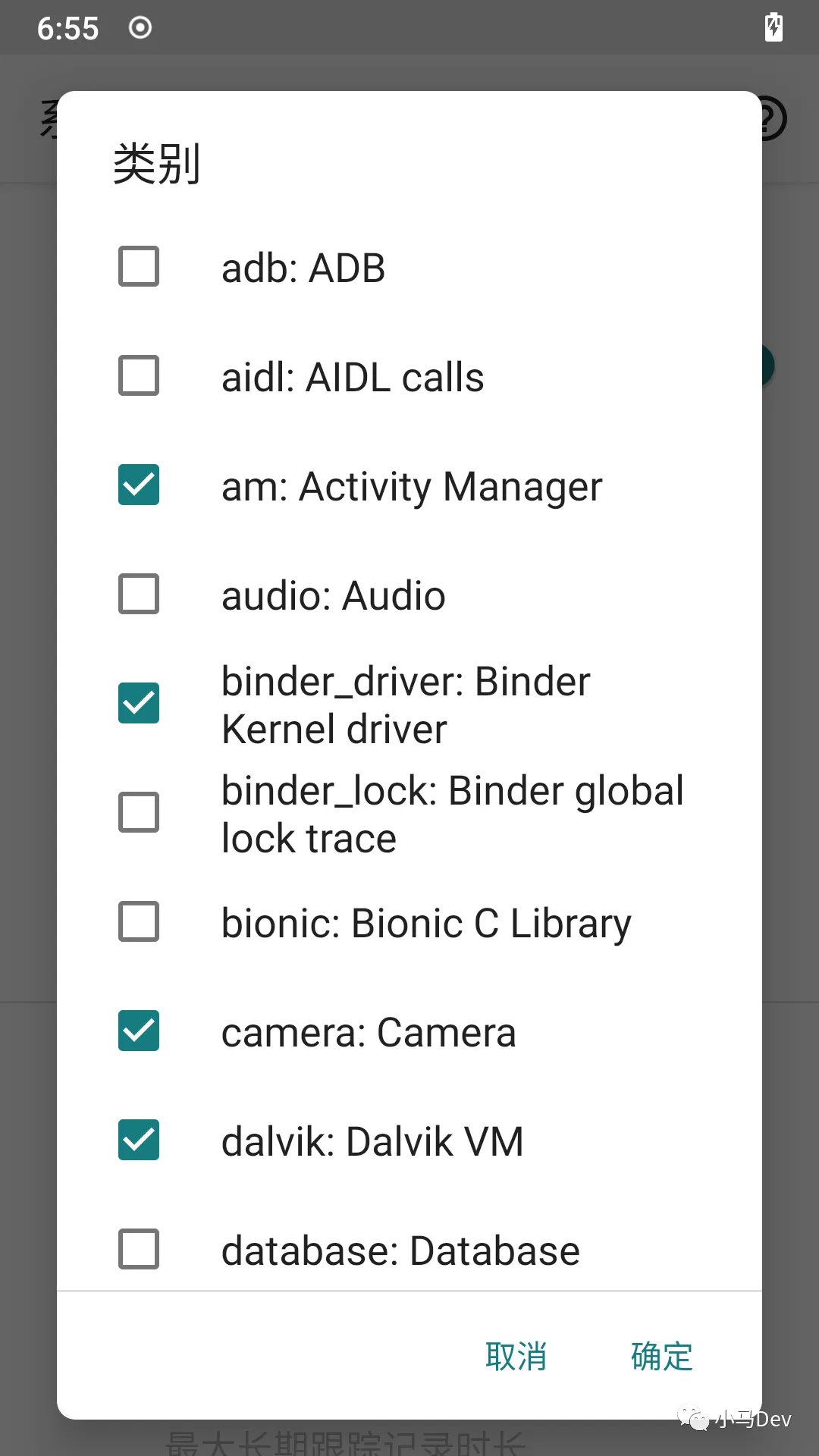
Task: Check the database: Database checkbox
Action: (x=139, y=1249)
